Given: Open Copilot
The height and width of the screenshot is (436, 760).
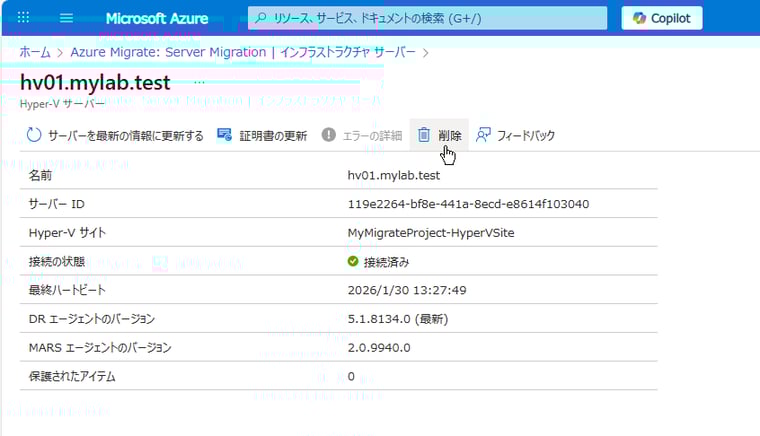Looking at the screenshot, I should click(662, 18).
